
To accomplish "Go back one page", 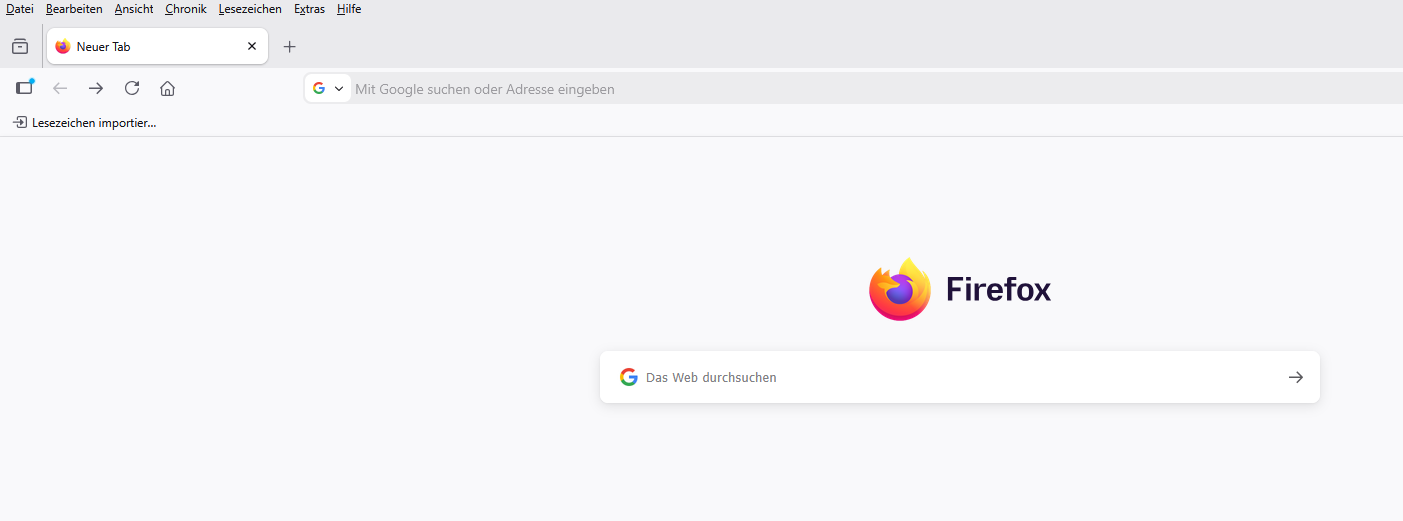I will [60, 88].
